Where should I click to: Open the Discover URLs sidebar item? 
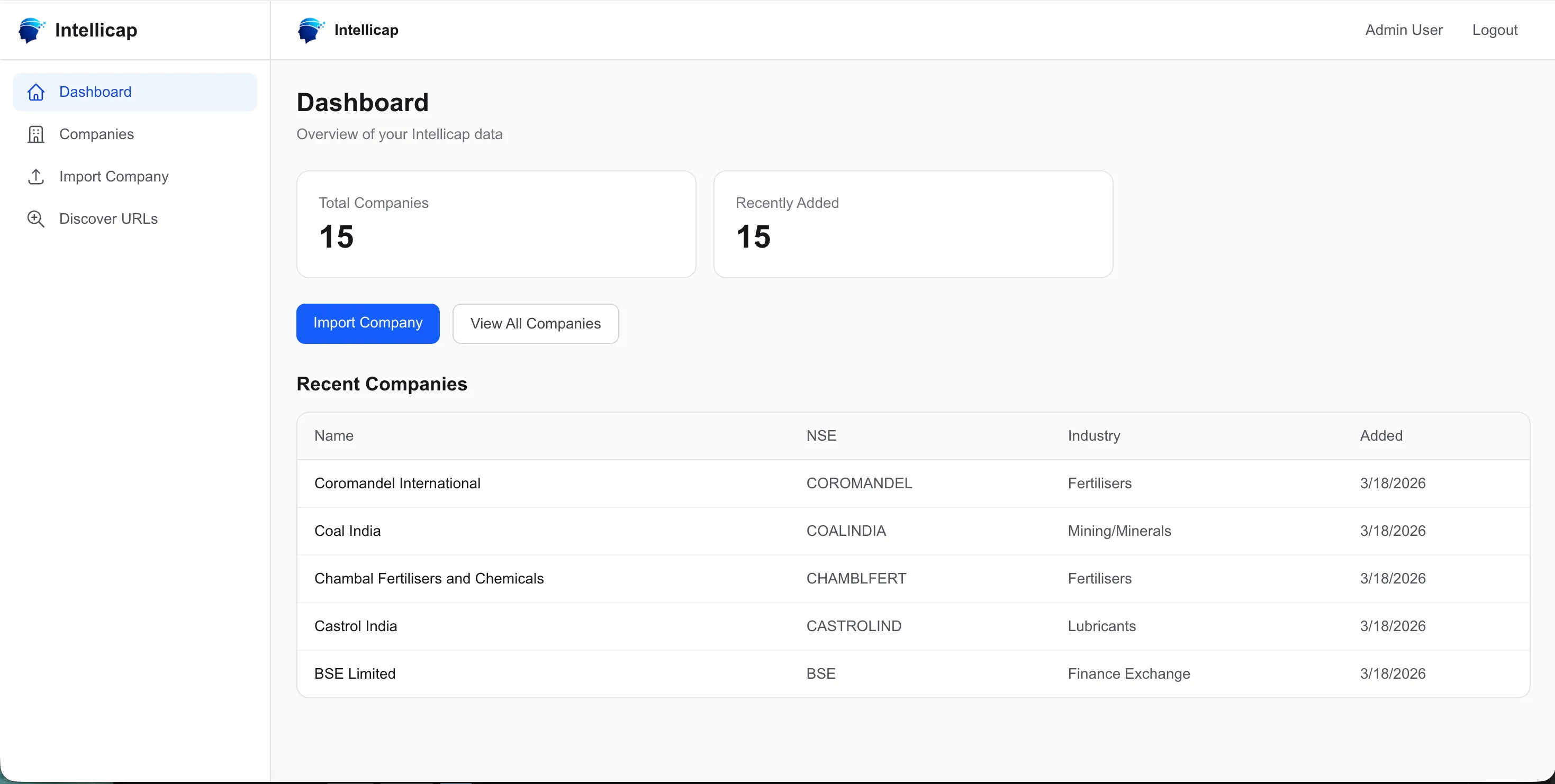[x=134, y=218]
